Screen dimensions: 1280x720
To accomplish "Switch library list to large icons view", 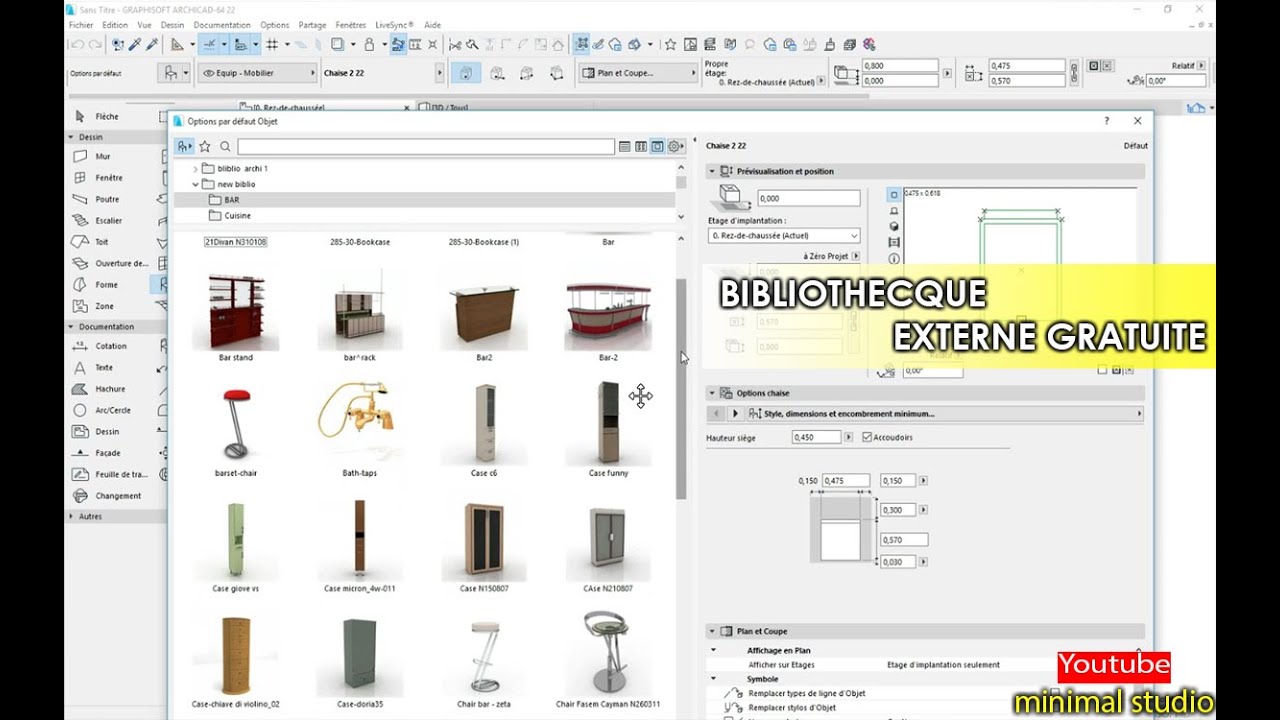I will 657,146.
